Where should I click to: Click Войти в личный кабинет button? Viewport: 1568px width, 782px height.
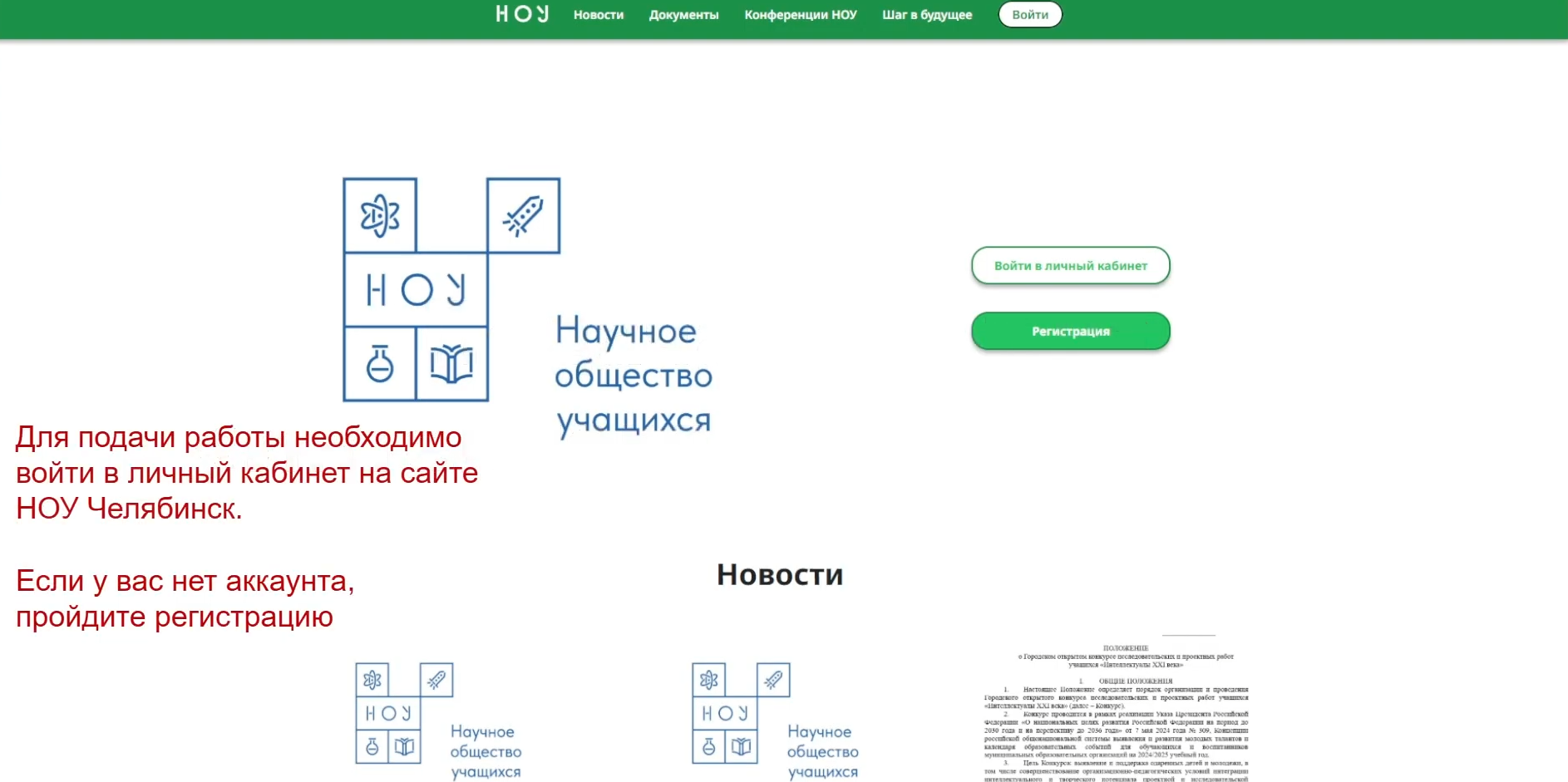point(1070,266)
